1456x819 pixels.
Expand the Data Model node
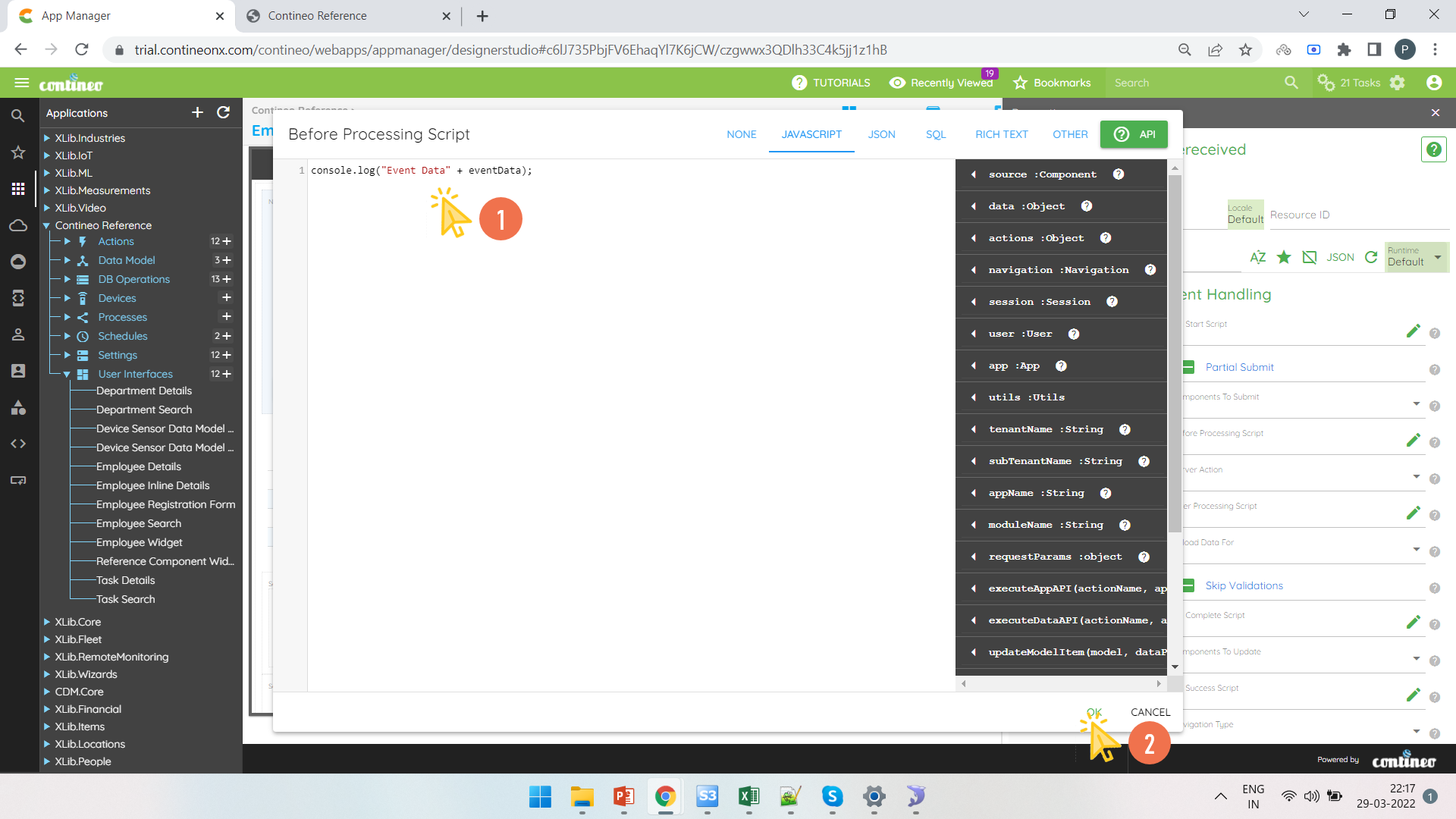pyautogui.click(x=67, y=260)
